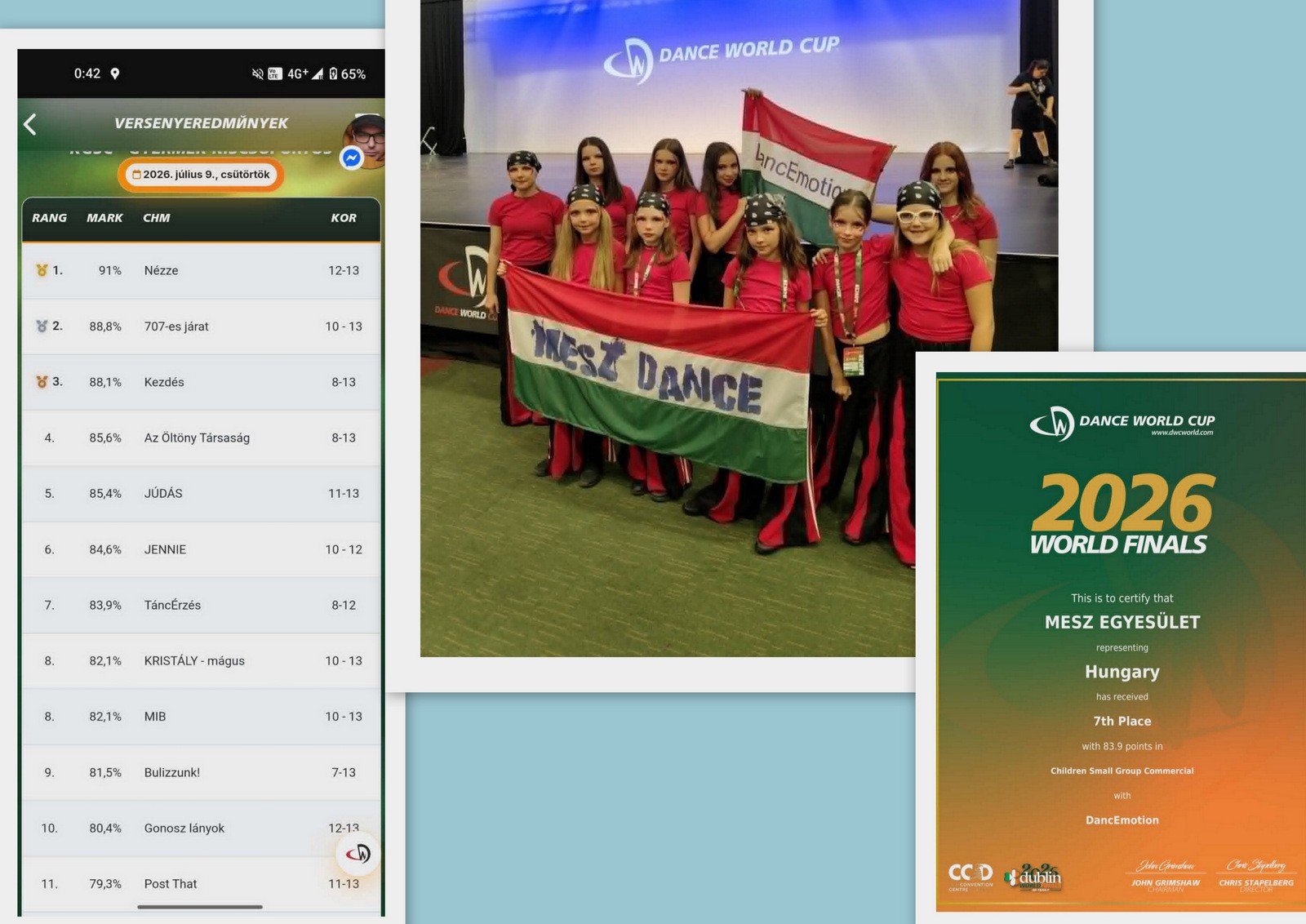This screenshot has width=1306, height=924.
Task: Open the 2026 World Finals certificate image
Action: click(x=1121, y=642)
